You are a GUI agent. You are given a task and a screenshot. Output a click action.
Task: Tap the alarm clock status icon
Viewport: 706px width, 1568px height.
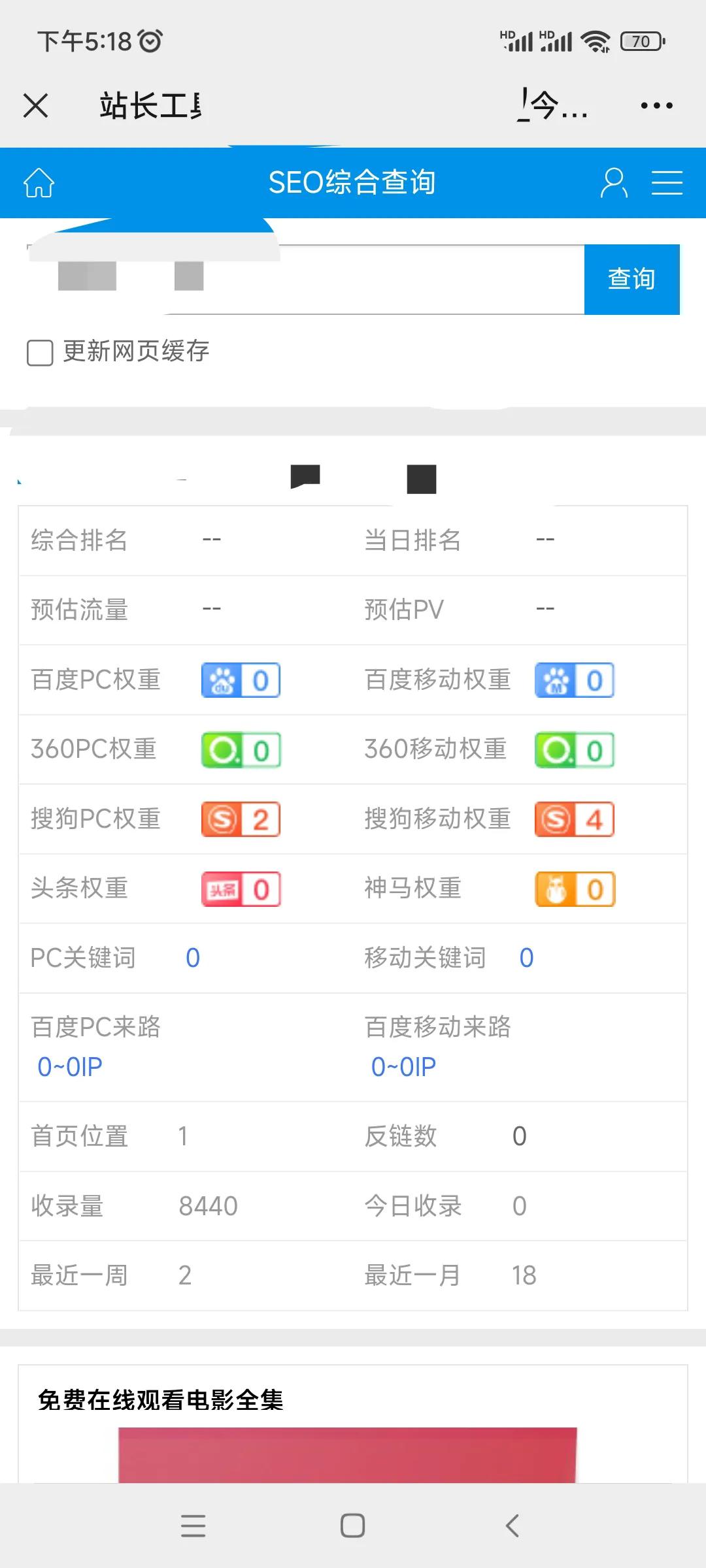tap(150, 41)
